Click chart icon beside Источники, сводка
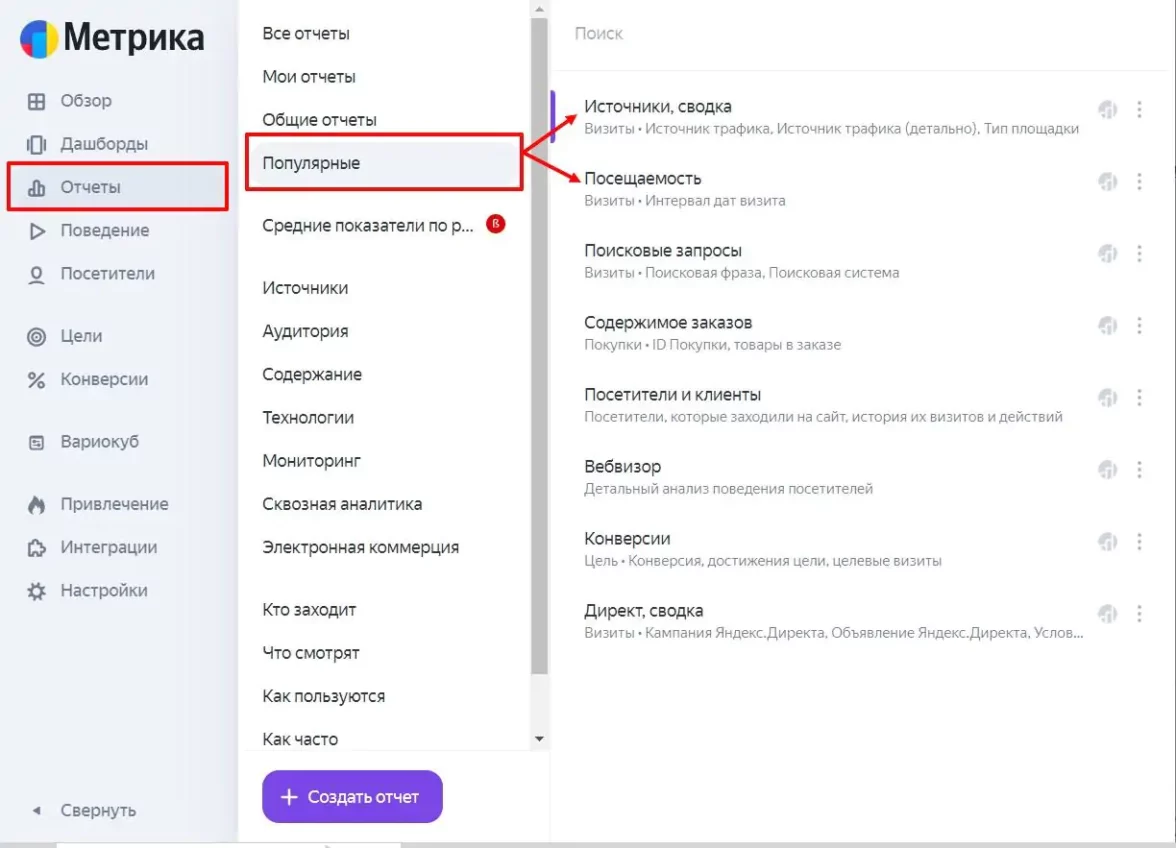This screenshot has height=848, width=1176. pos(1107,109)
